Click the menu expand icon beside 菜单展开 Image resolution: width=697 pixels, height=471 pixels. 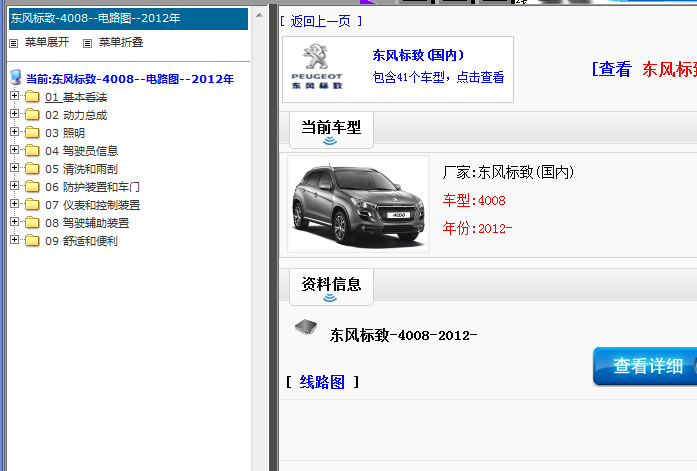point(14,43)
